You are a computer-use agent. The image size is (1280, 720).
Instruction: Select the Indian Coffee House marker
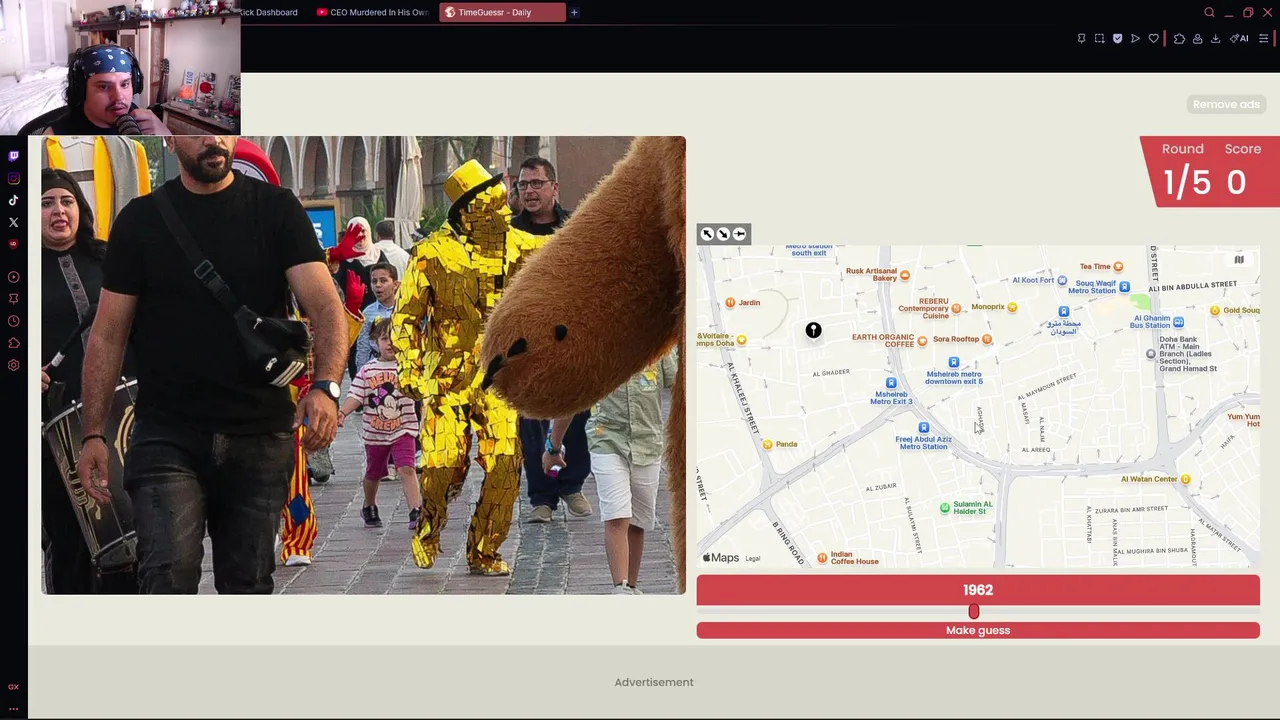[x=822, y=558]
